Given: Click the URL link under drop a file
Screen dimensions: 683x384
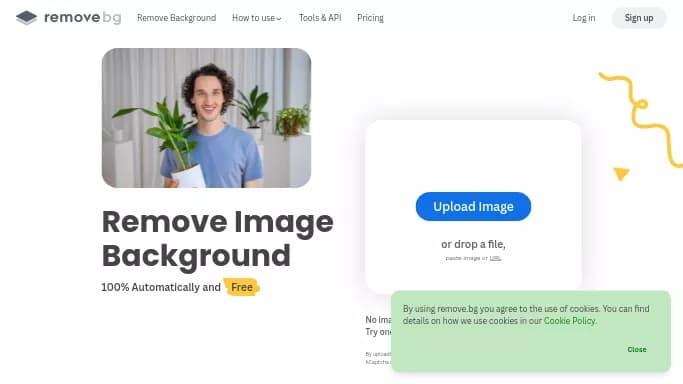Looking at the screenshot, I should tap(495, 258).
